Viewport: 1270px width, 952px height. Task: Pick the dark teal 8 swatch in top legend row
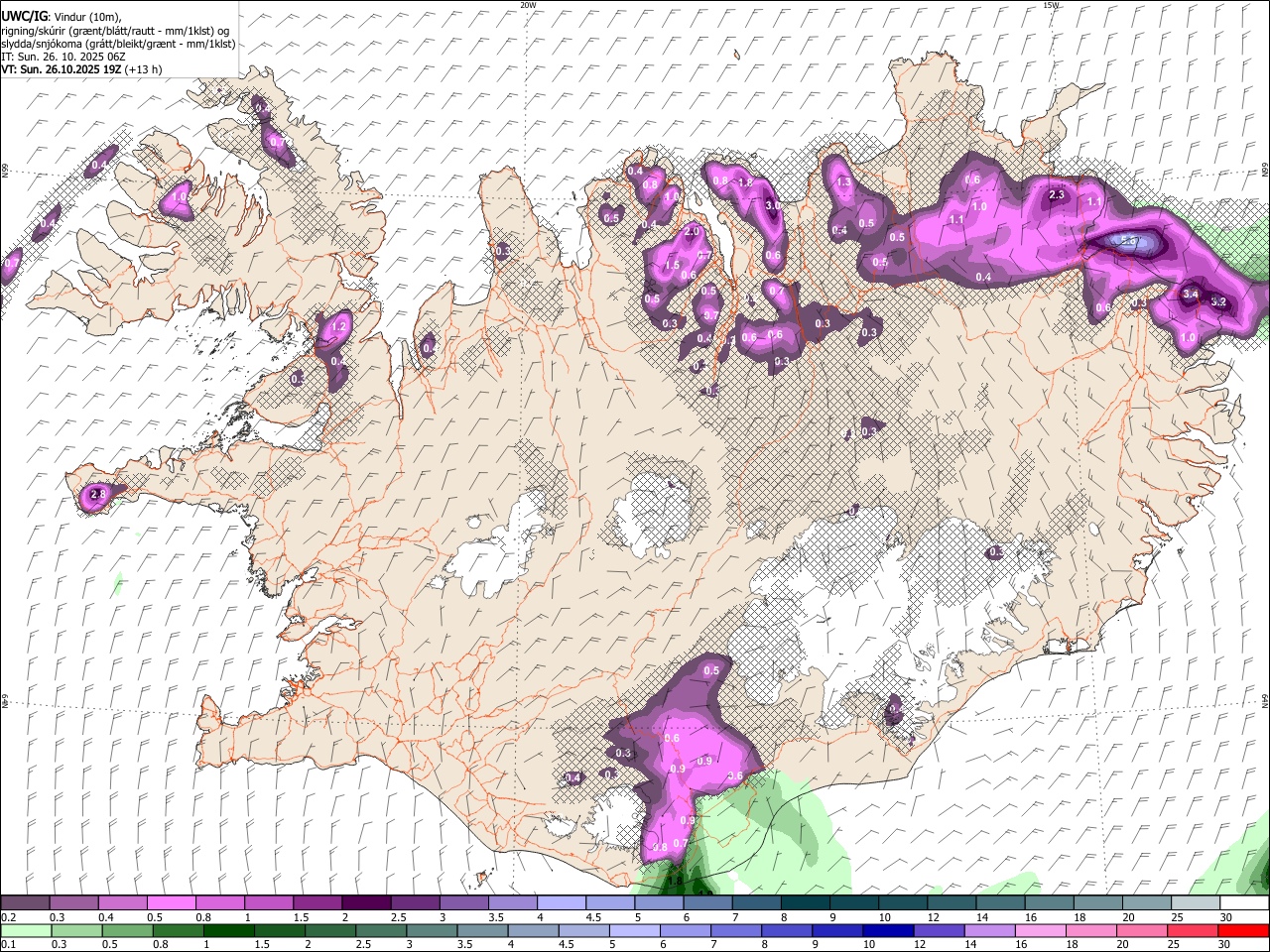806,903
